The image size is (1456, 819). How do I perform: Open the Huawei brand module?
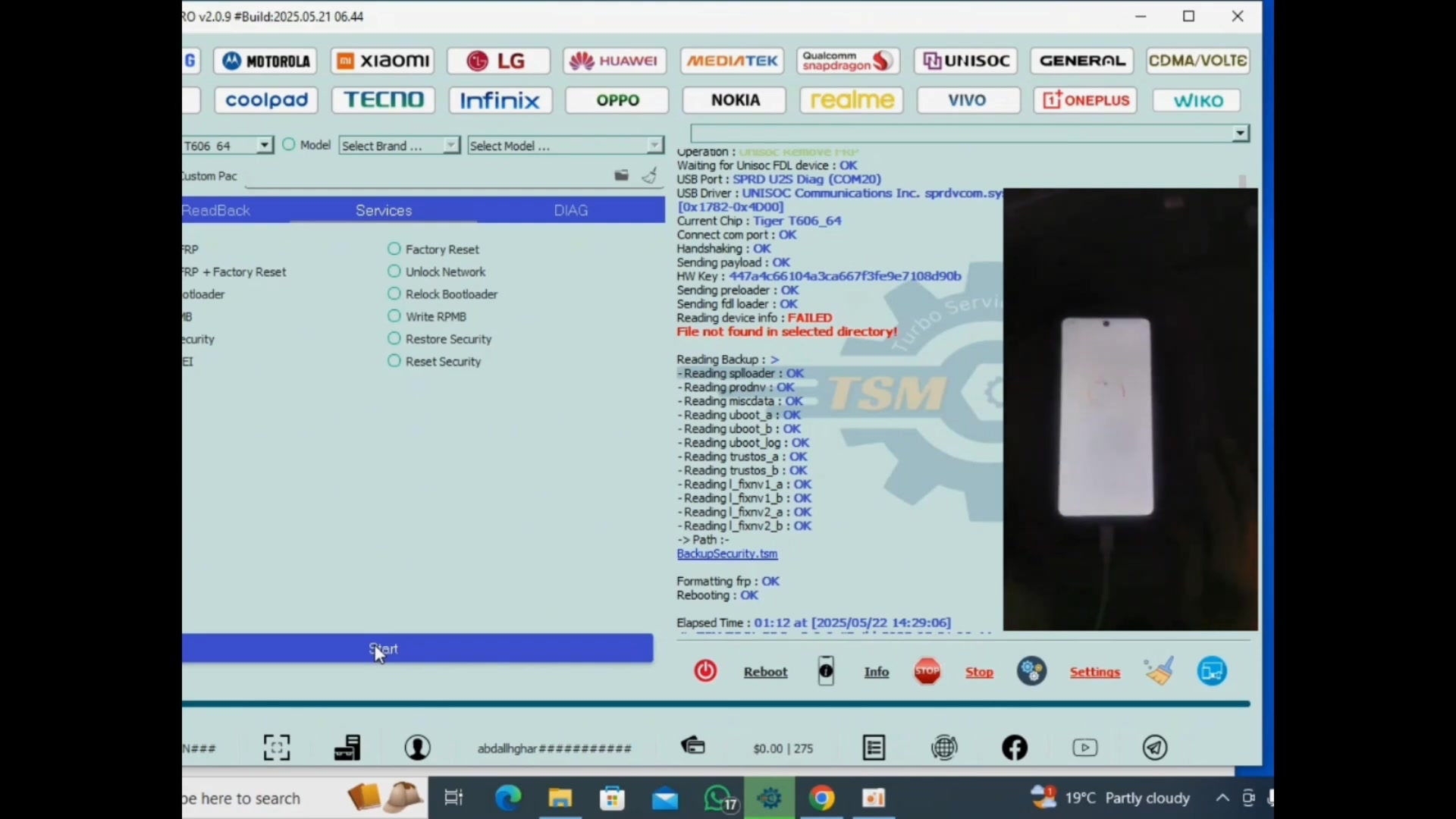click(x=614, y=61)
